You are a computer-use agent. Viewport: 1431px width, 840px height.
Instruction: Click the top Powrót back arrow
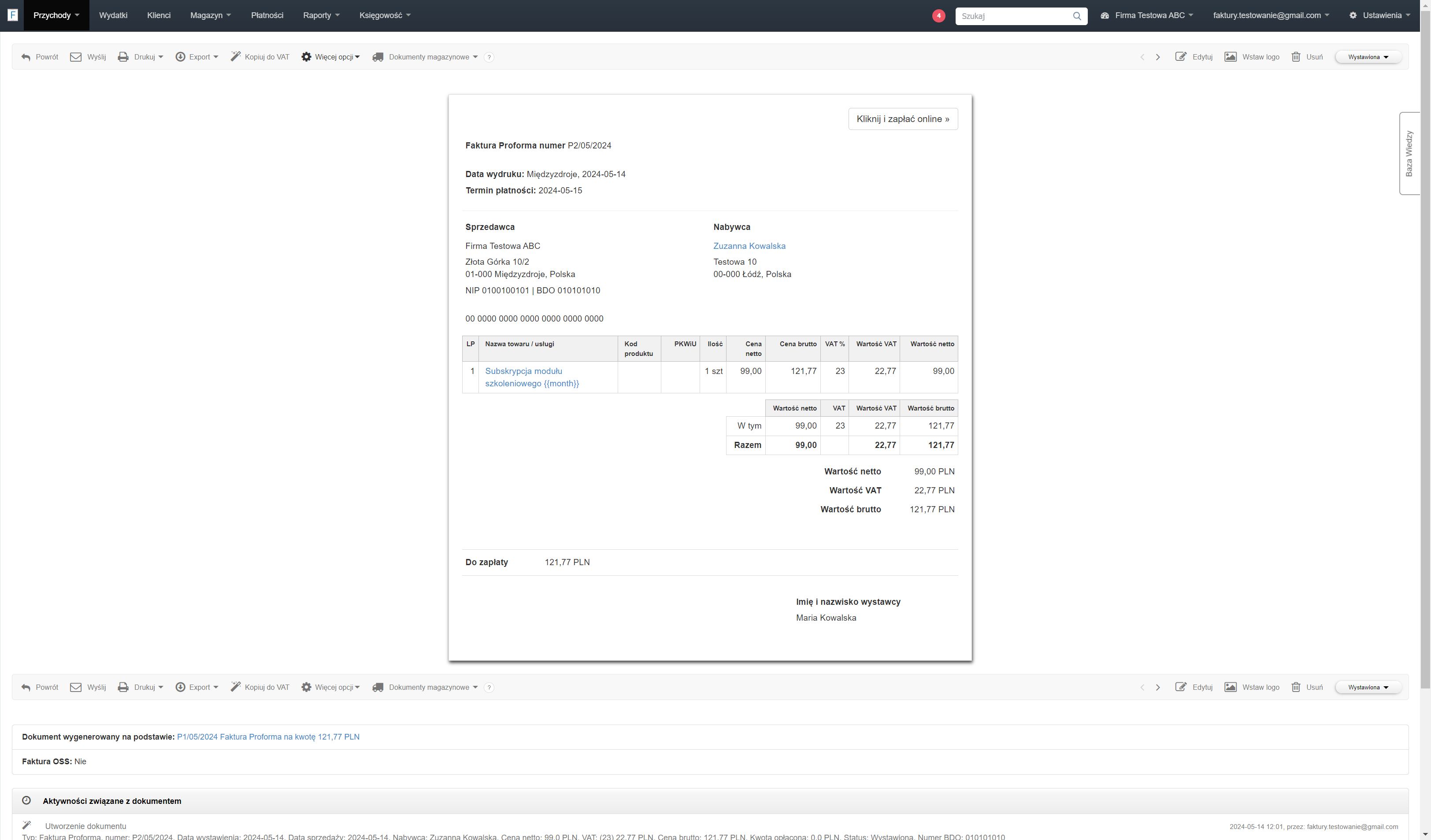pyautogui.click(x=26, y=57)
